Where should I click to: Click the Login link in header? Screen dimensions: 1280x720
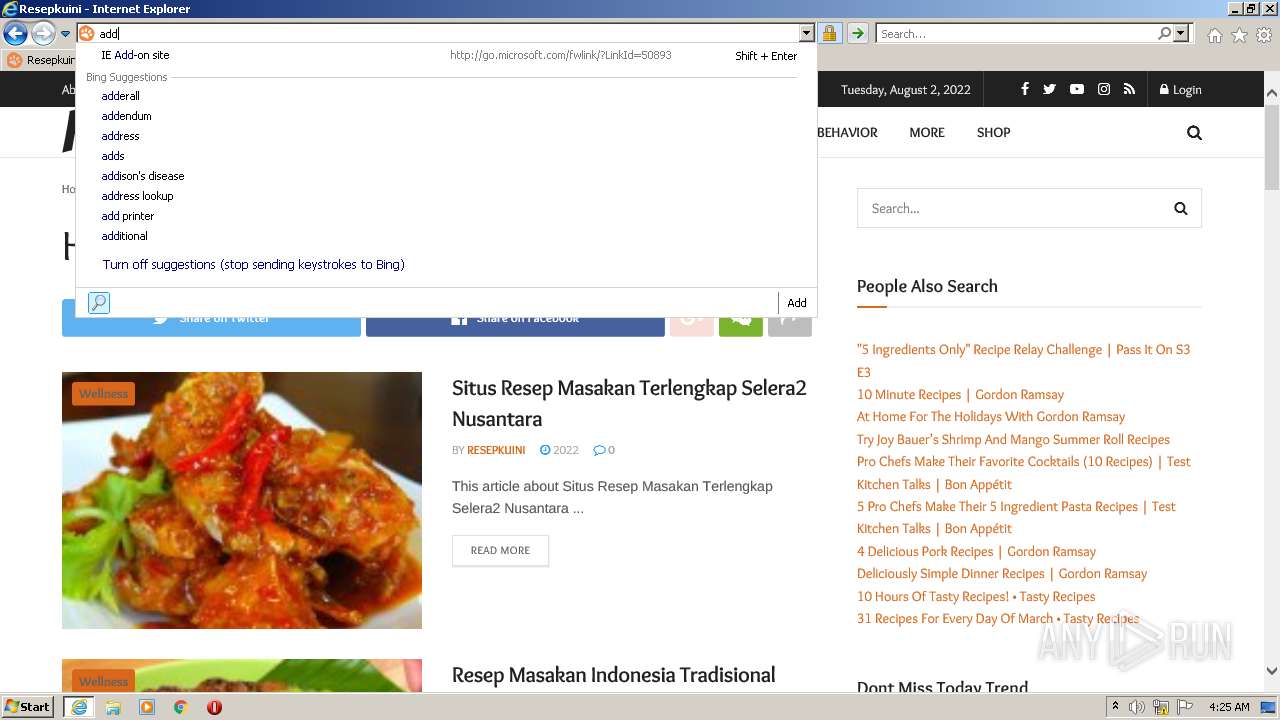coord(1180,90)
